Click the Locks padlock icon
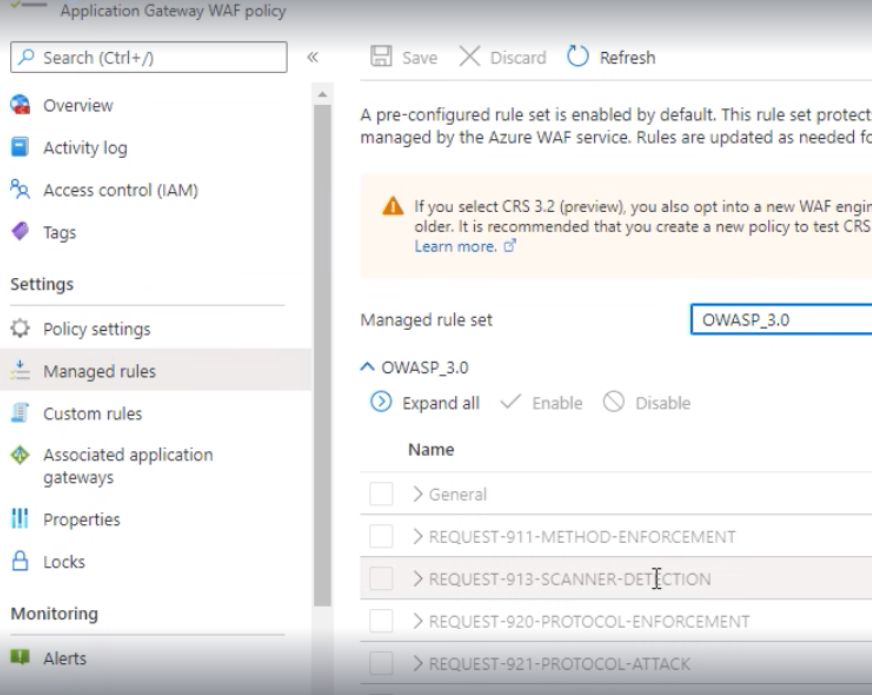Screen dimensions: 872x695 20,561
